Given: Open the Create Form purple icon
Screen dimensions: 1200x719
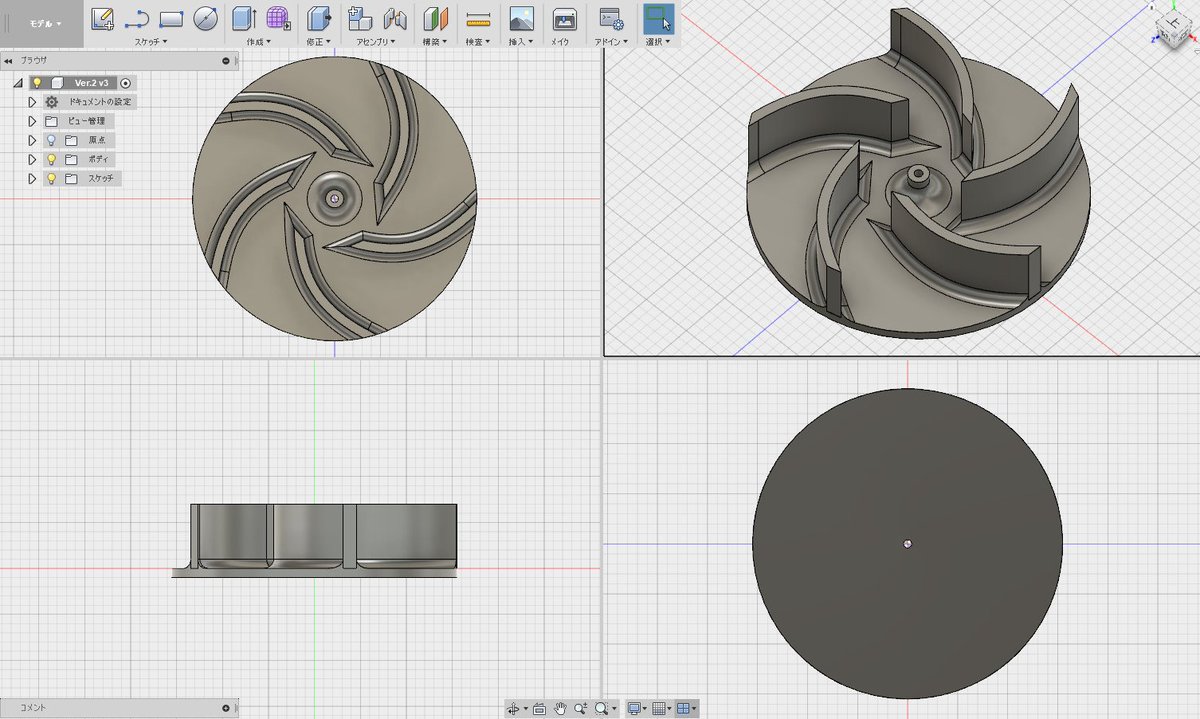Looking at the screenshot, I should point(278,18).
